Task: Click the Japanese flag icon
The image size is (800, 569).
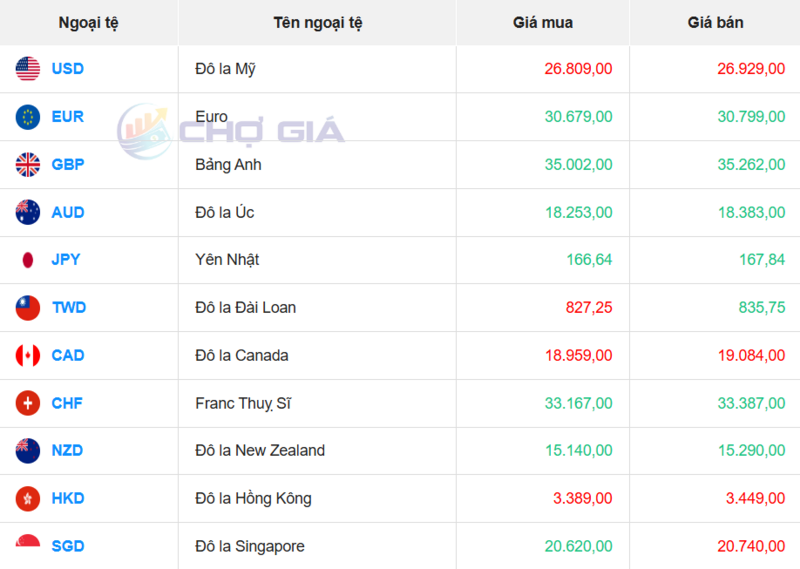Action: pos(28,260)
